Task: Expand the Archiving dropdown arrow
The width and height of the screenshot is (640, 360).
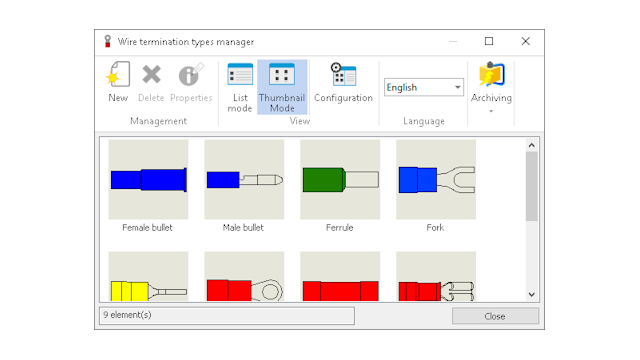Action: [x=491, y=111]
